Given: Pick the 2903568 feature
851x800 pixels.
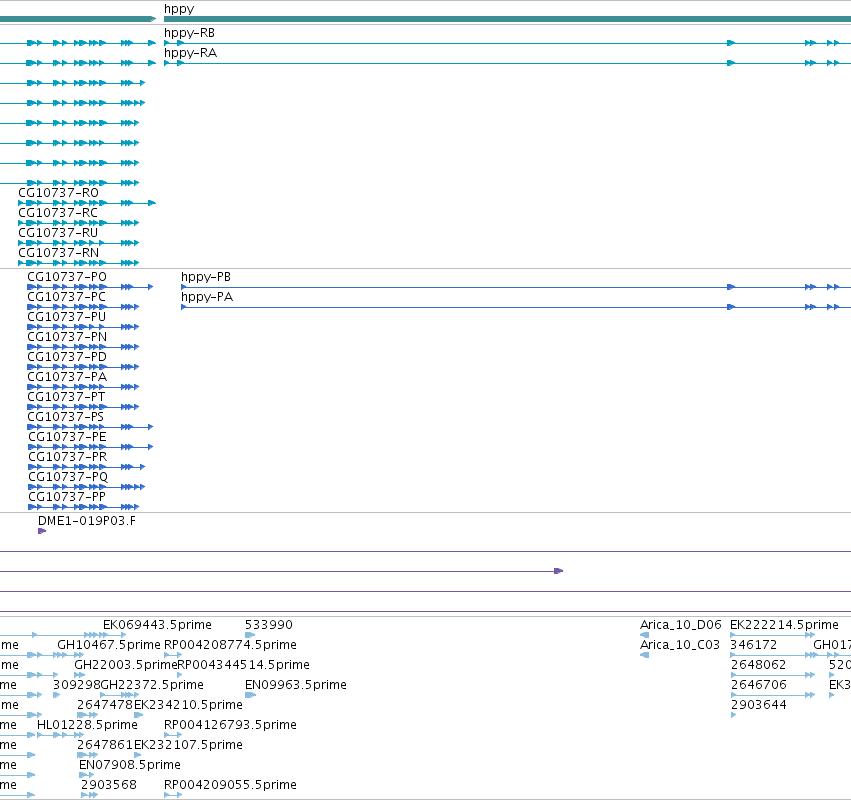Looking at the screenshot, I should 109,785.
